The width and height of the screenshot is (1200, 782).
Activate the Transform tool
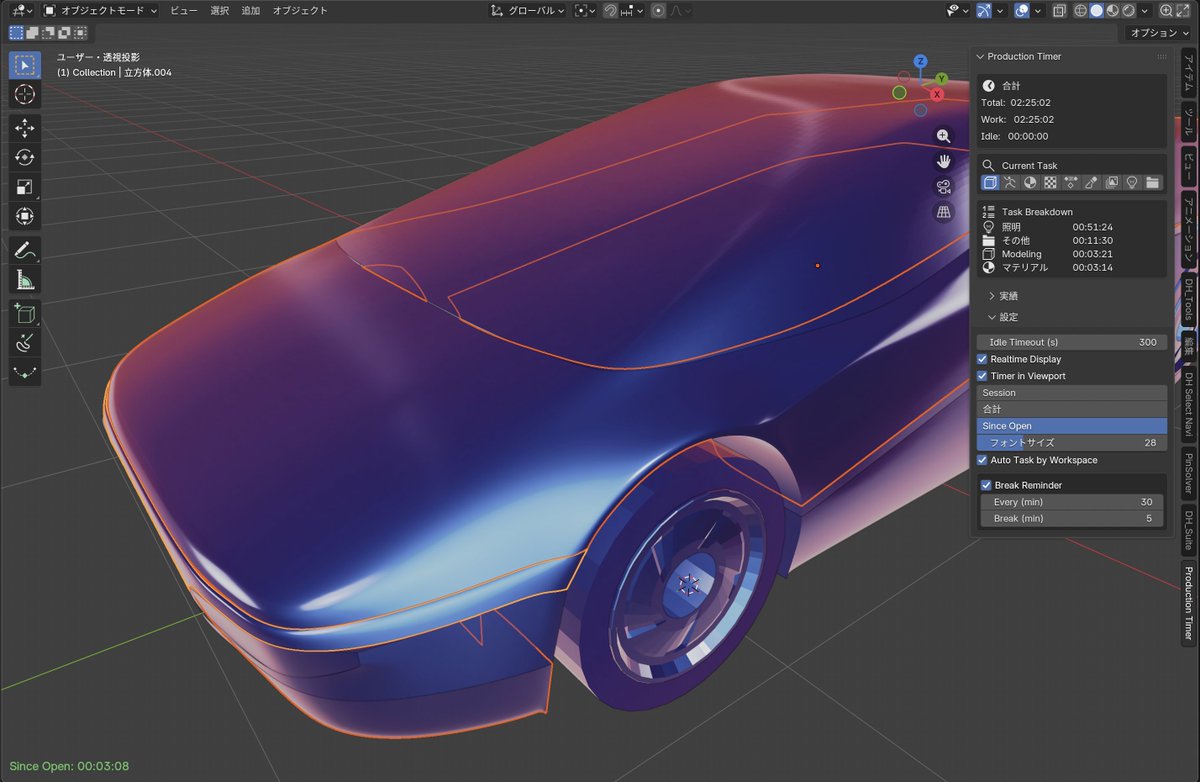25,216
